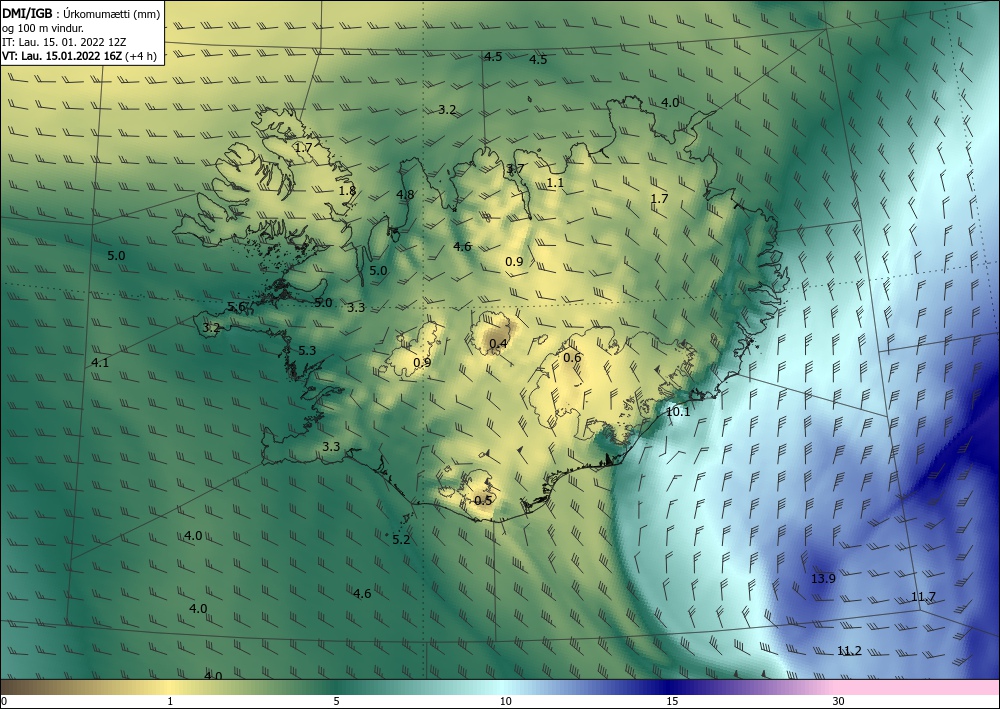Click the 13.9 precipitable water value
The height and width of the screenshot is (709, 1000).
point(823,579)
